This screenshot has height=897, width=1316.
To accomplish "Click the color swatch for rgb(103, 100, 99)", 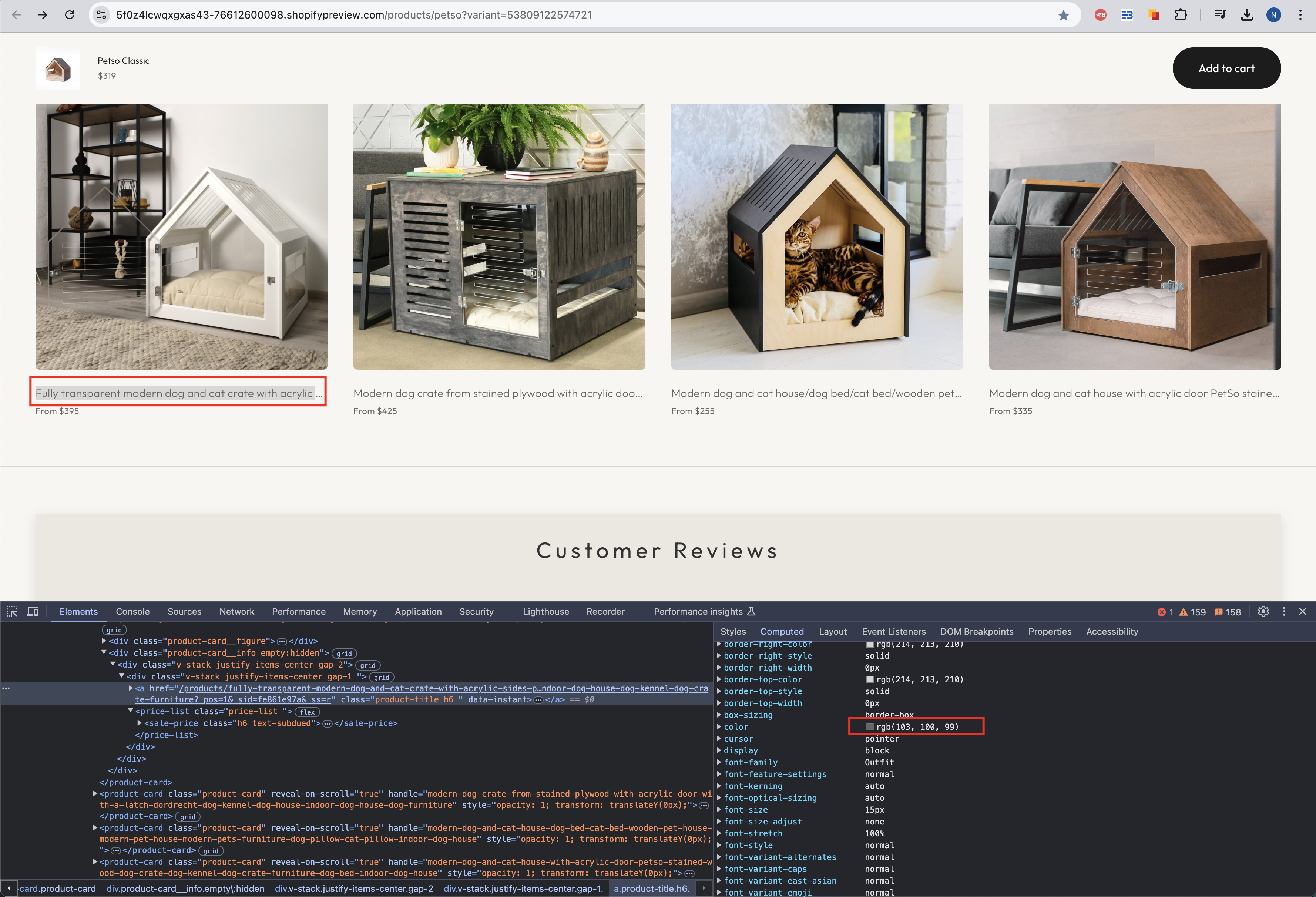I will [x=870, y=726].
